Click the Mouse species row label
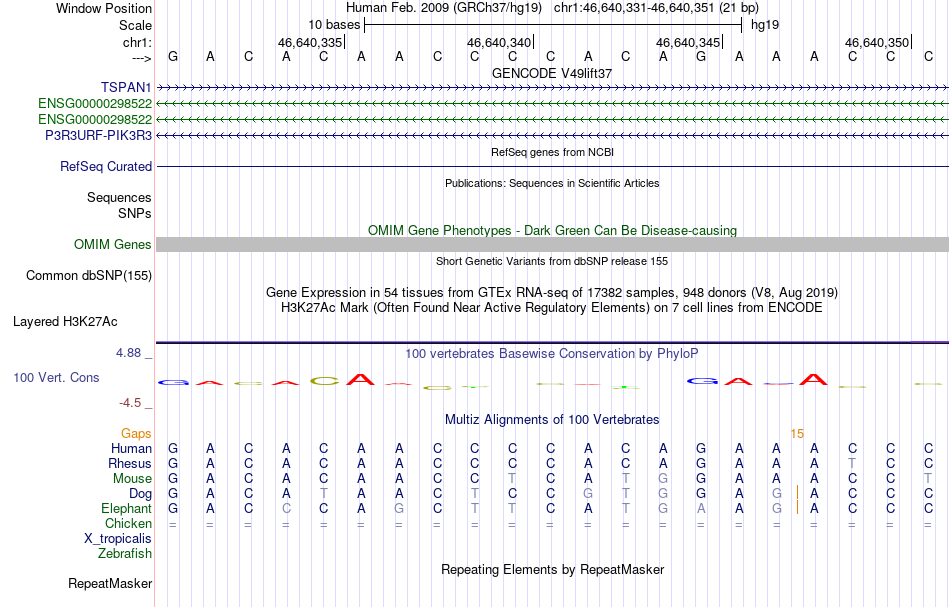This screenshot has width=950, height=607. [x=133, y=479]
